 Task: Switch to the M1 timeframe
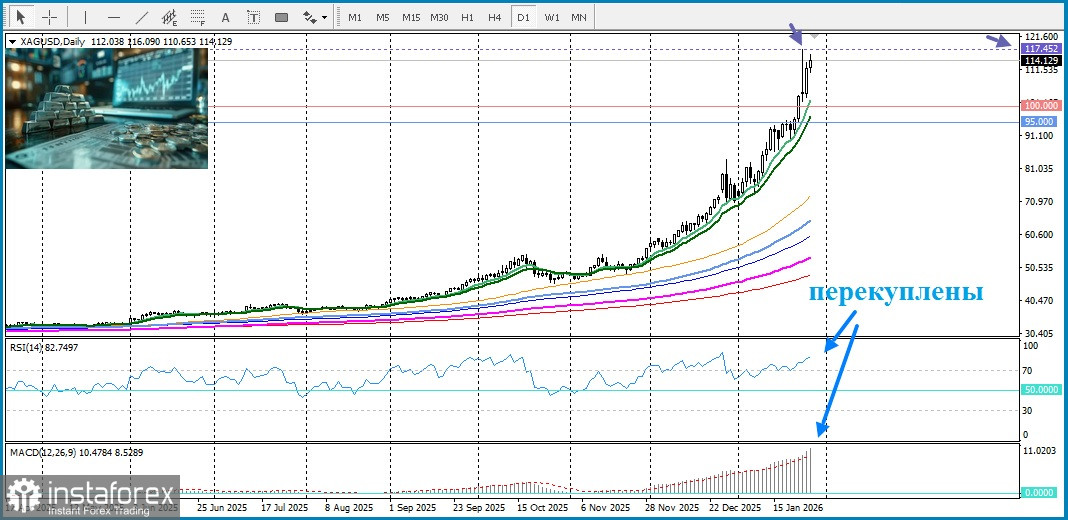pyautogui.click(x=355, y=17)
